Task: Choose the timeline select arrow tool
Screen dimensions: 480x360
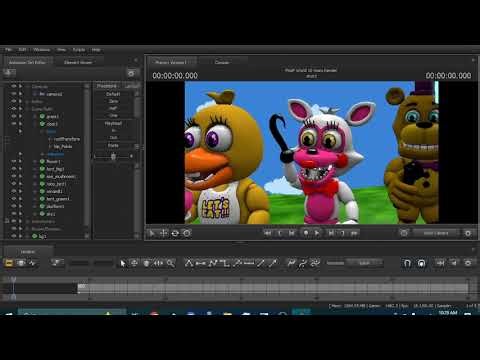Action: click(123, 263)
